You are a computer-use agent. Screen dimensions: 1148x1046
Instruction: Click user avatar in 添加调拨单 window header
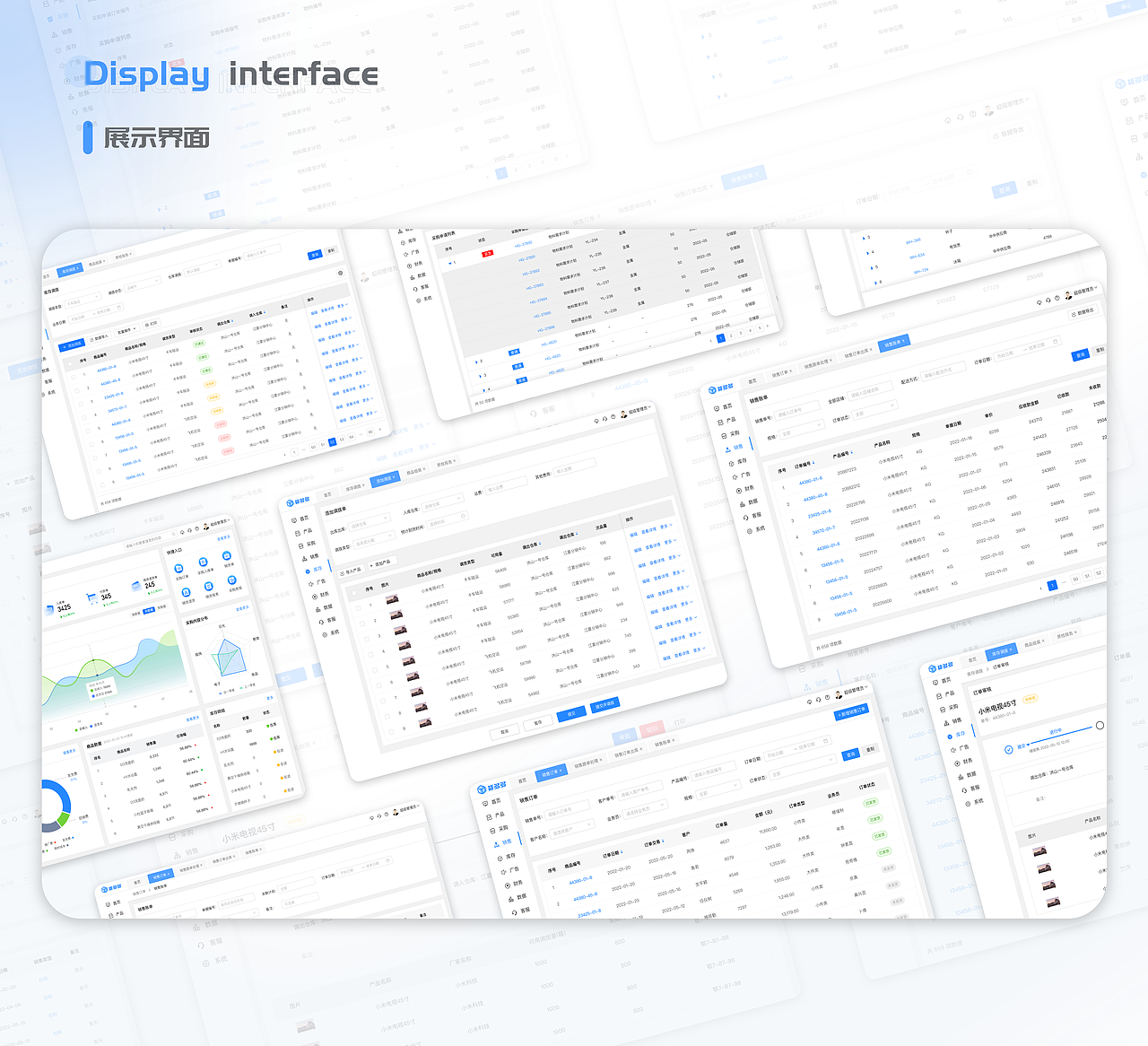623,414
